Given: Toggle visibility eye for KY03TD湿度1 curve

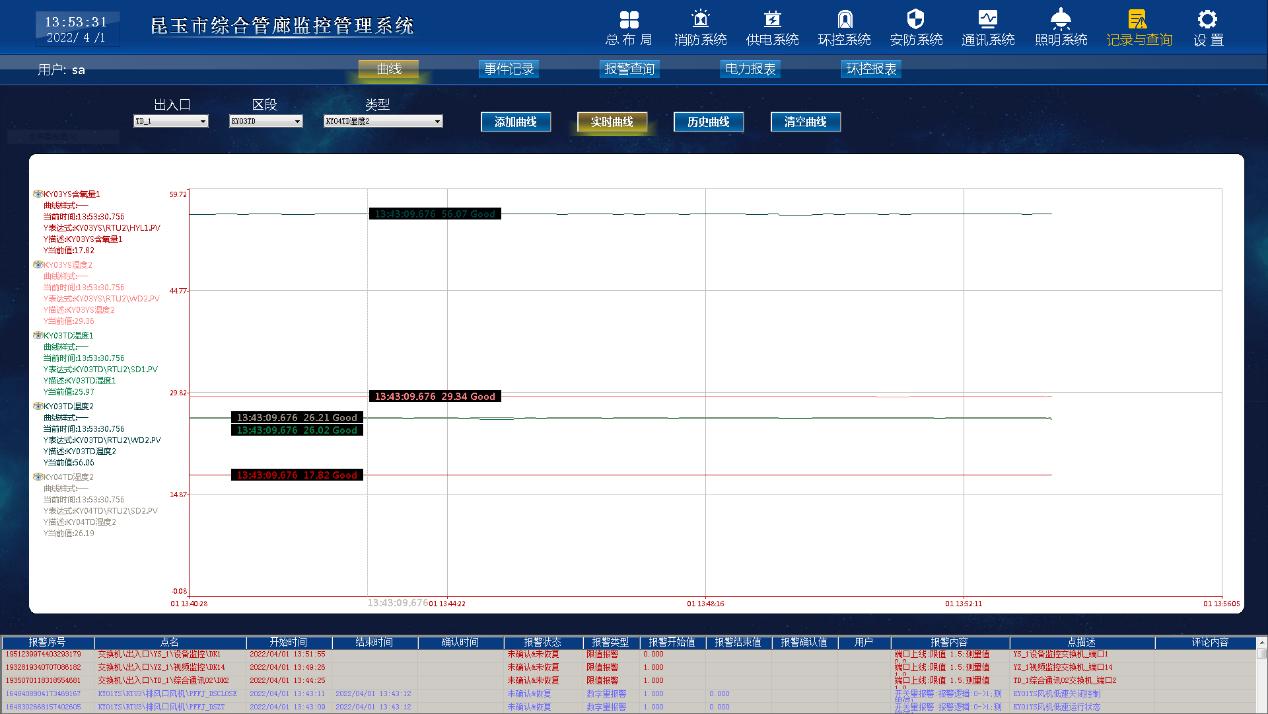Looking at the screenshot, I should point(37,336).
